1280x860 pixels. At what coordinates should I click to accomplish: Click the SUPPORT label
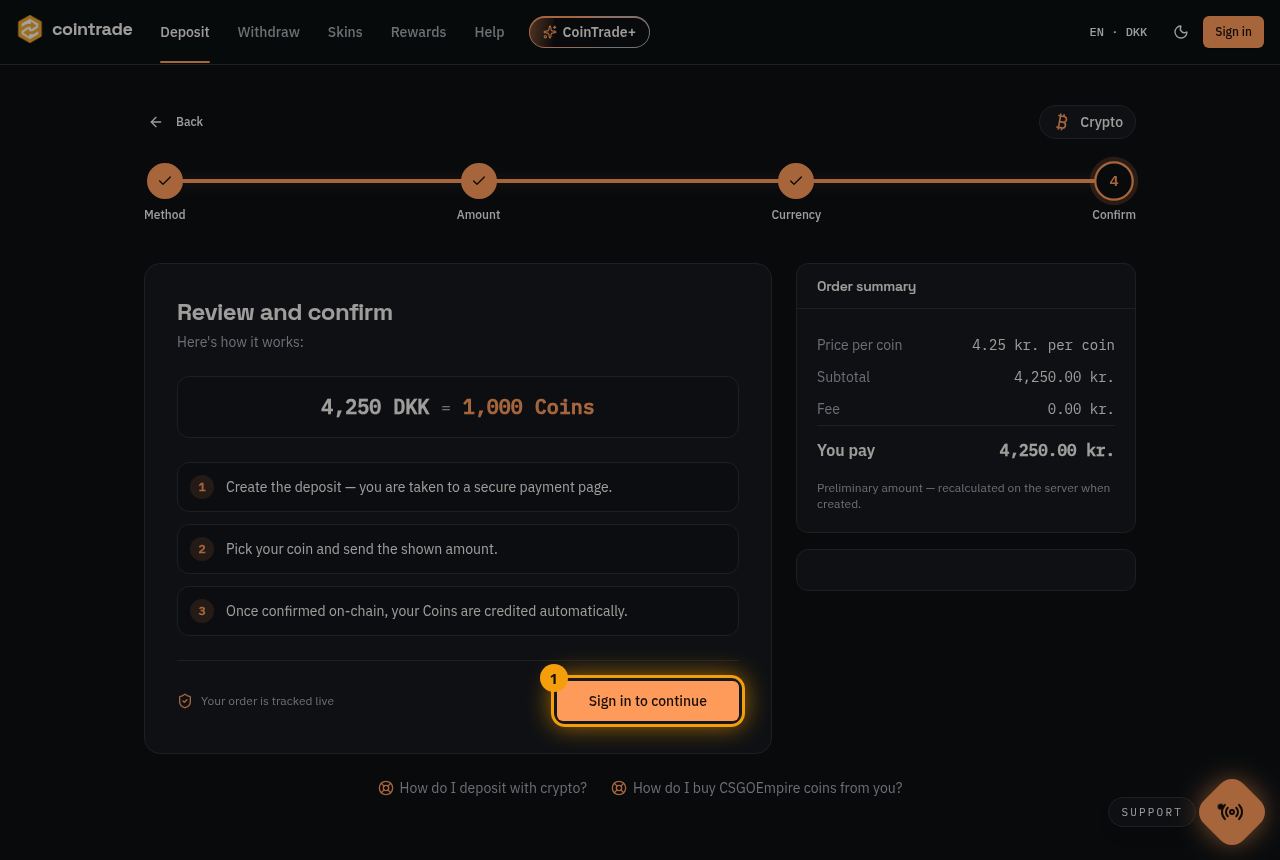pyautogui.click(x=1152, y=812)
